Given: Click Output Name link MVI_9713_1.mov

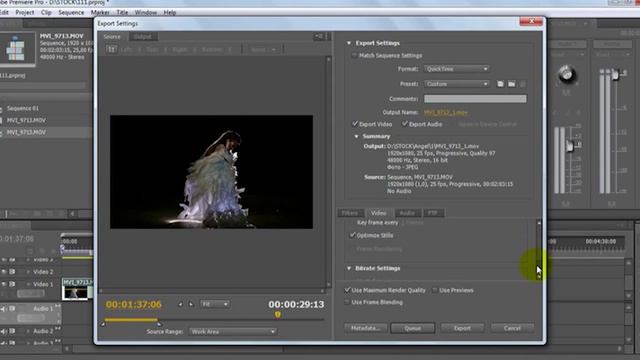Looking at the screenshot, I should tap(446, 112).
